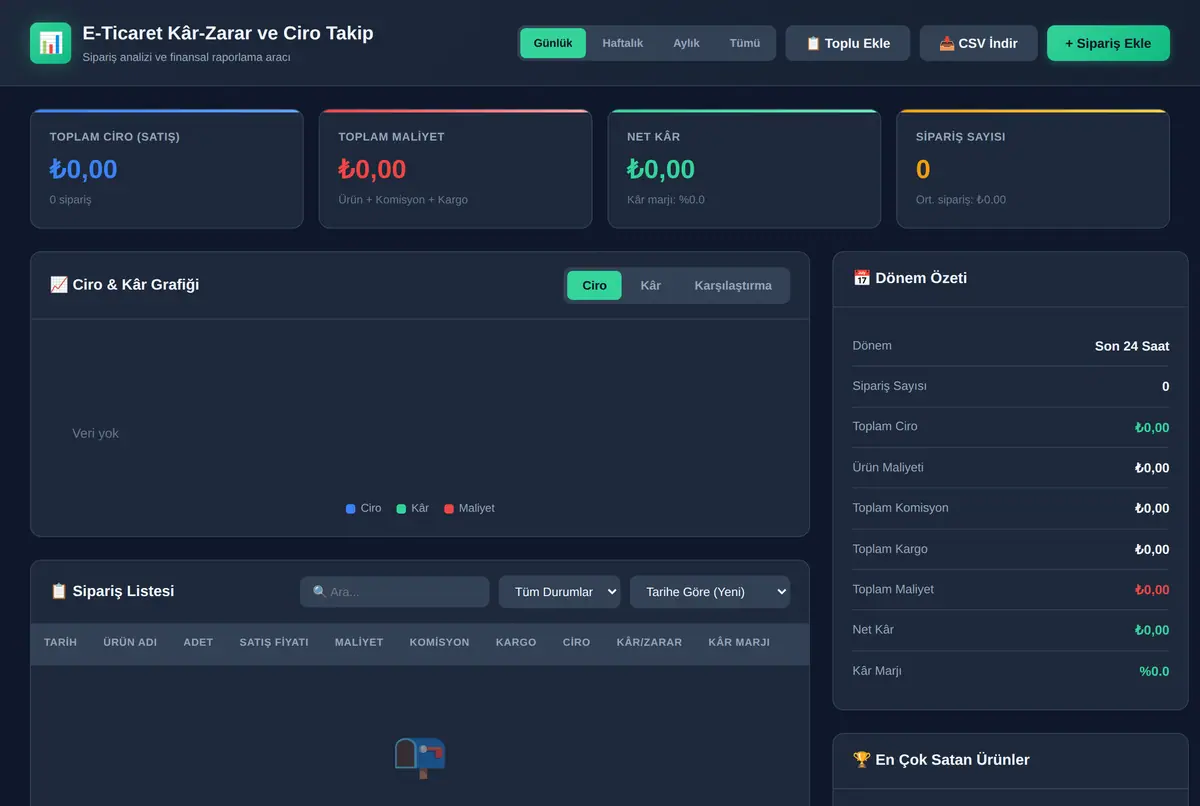Viewport: 1200px width, 806px height.
Task: Focus the Ara... search field
Action: (x=394, y=592)
